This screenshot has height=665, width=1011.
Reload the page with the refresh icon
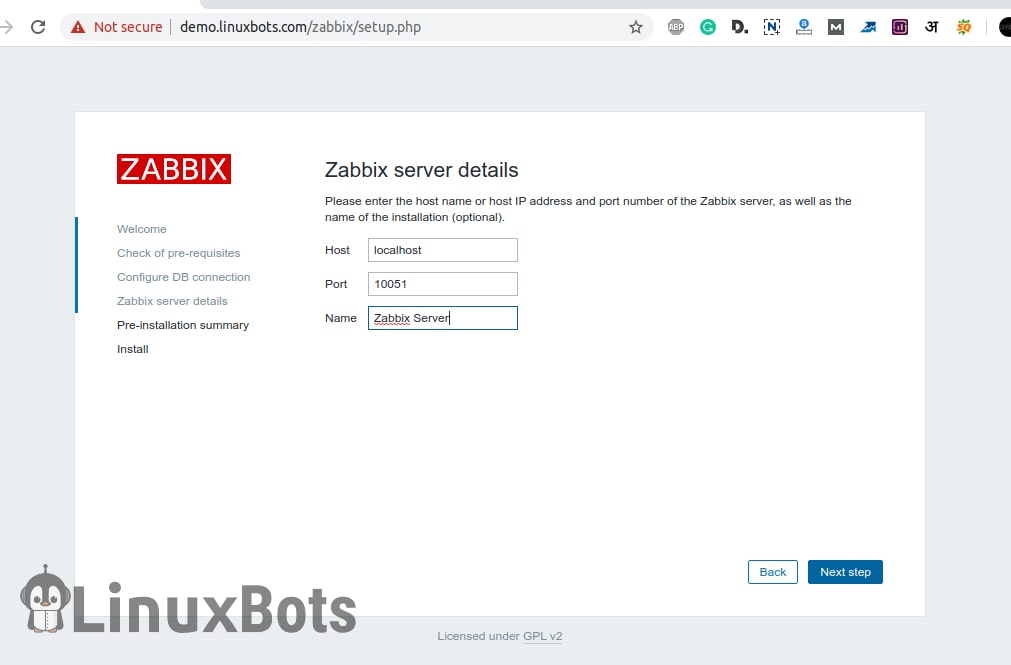click(38, 27)
